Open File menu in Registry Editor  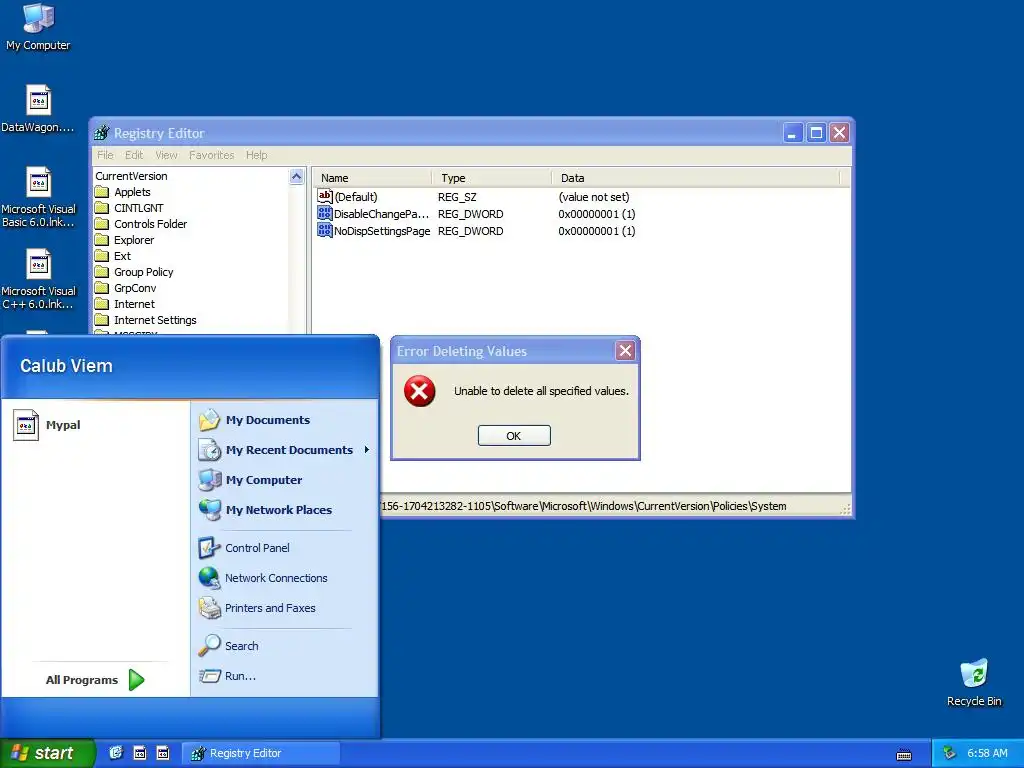(105, 155)
